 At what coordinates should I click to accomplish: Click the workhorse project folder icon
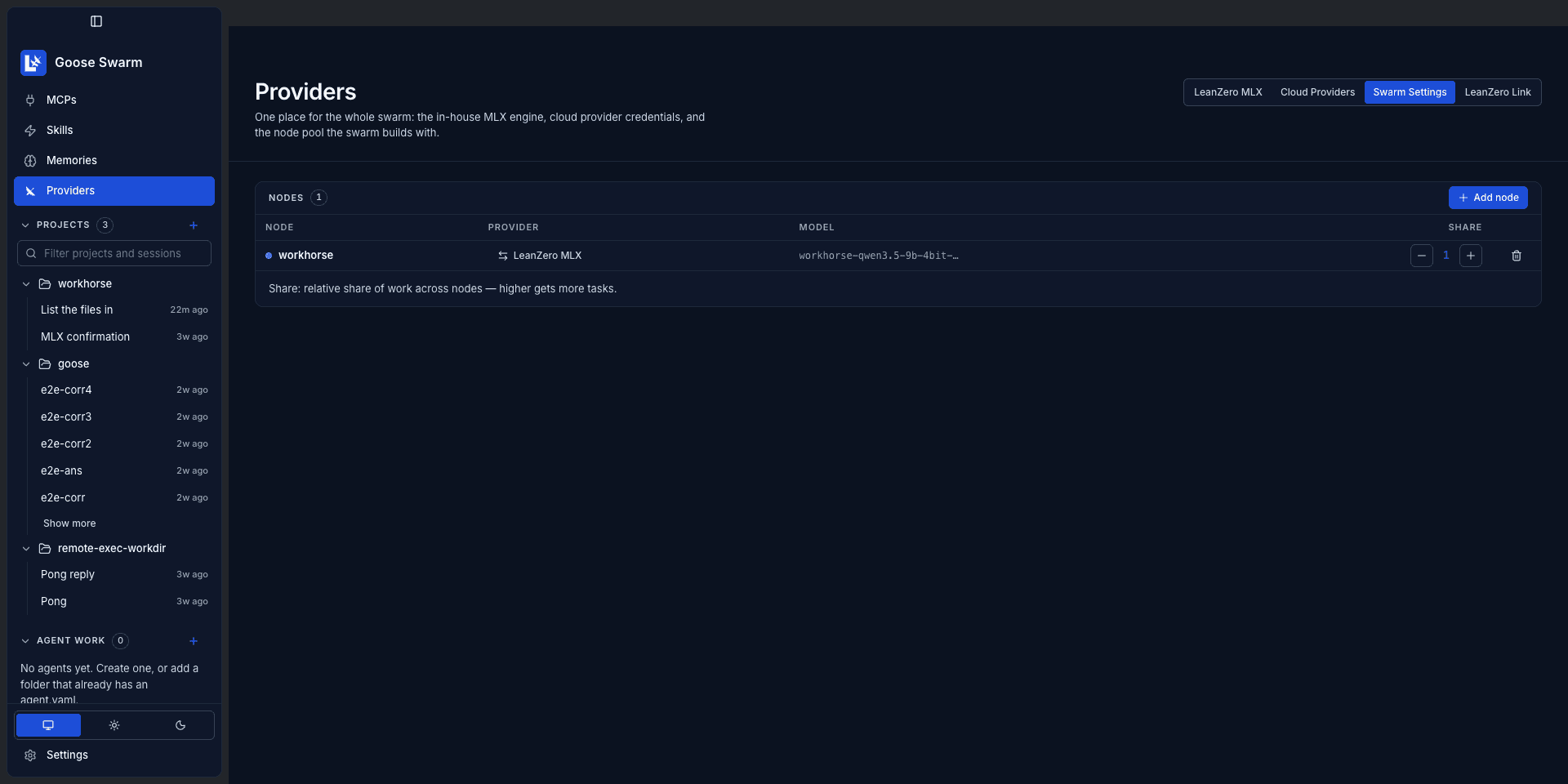coord(45,284)
